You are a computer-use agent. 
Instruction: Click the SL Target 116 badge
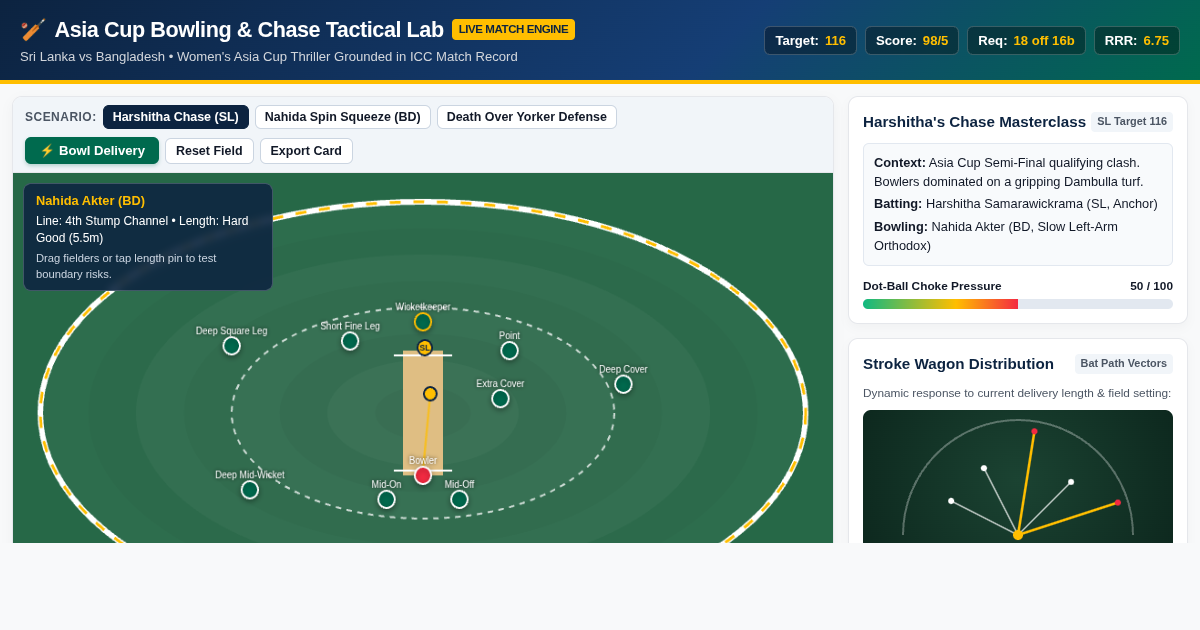tap(1132, 122)
